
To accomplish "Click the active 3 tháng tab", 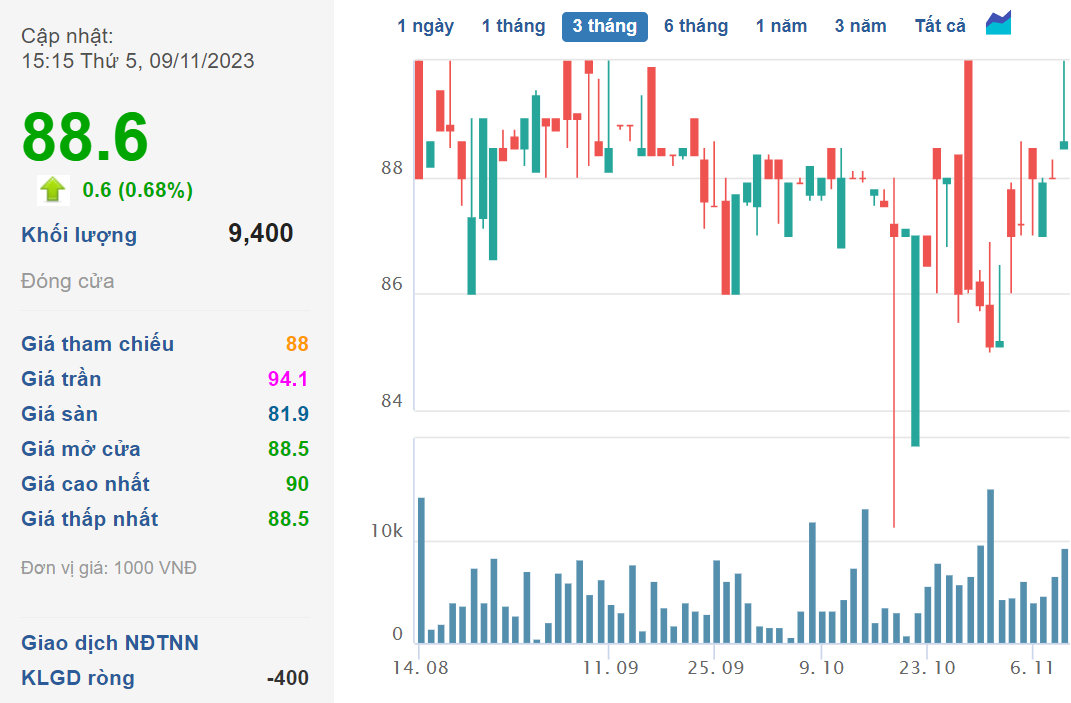I will pos(604,26).
